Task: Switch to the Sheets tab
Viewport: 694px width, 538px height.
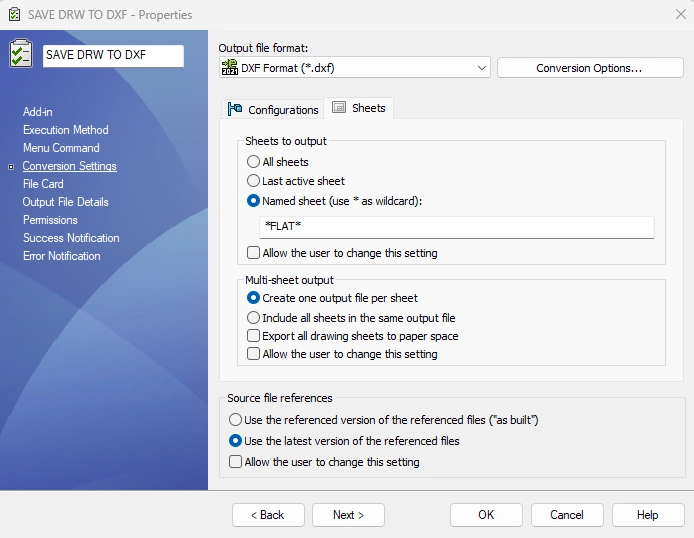Action: (359, 108)
